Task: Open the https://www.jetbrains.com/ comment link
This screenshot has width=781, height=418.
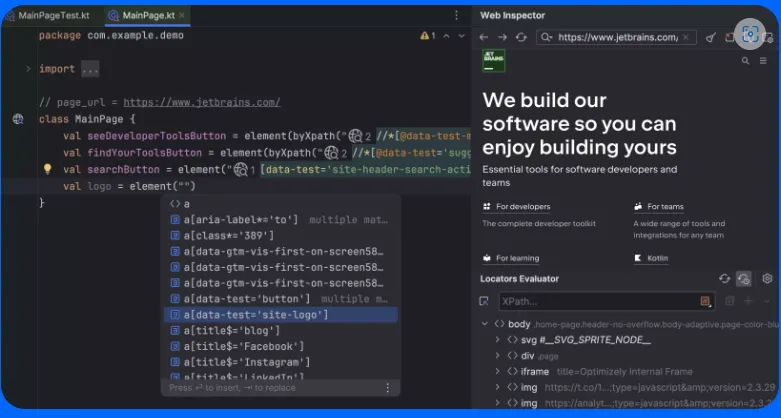Action: (x=202, y=103)
